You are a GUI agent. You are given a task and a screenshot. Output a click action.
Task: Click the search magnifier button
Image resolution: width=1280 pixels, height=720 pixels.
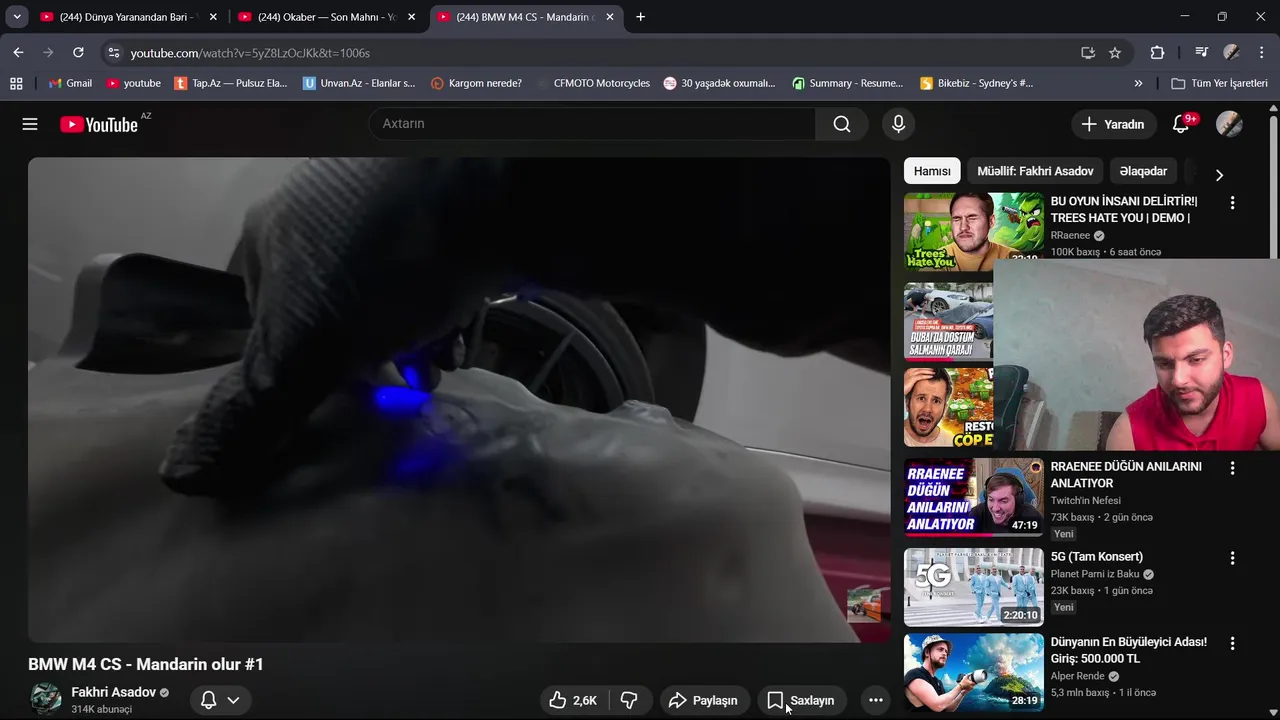[x=842, y=124]
